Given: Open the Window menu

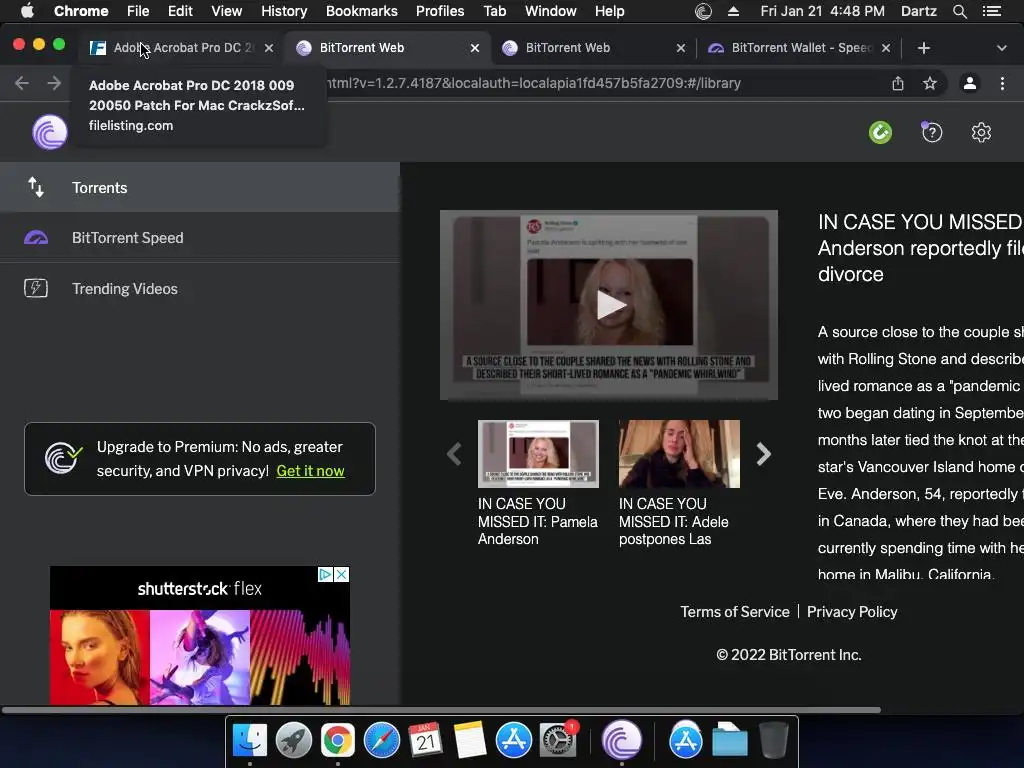Looking at the screenshot, I should (551, 11).
